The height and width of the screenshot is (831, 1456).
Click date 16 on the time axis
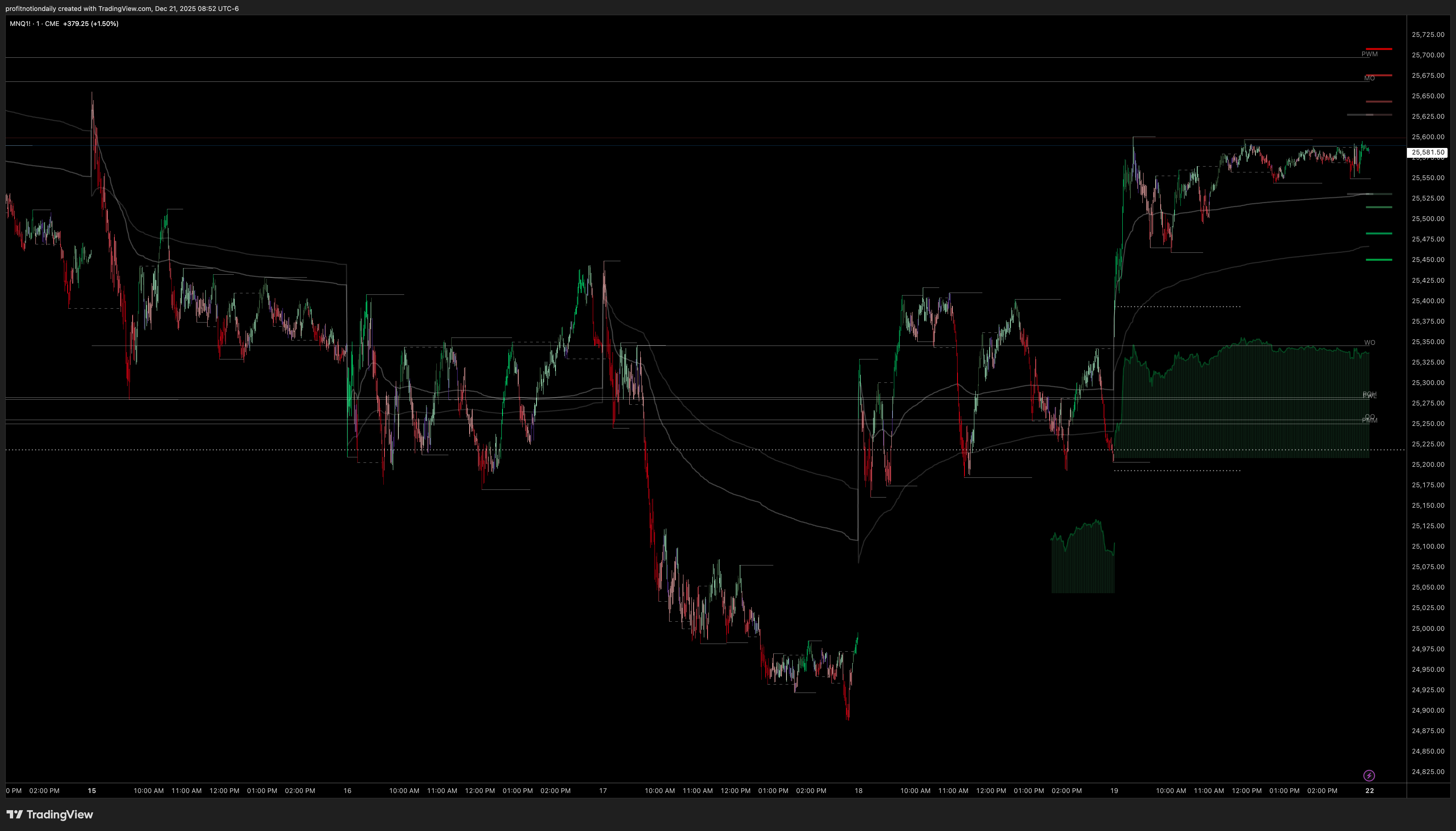pos(347,790)
